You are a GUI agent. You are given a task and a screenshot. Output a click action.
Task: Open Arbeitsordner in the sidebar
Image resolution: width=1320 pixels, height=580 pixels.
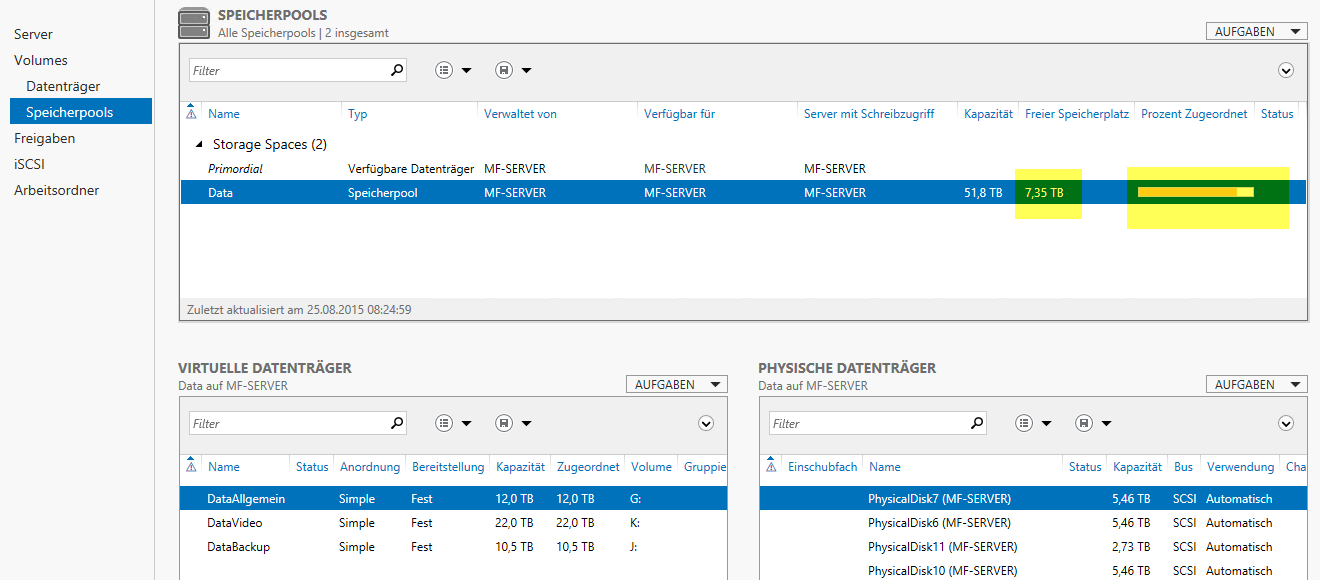pyautogui.click(x=56, y=190)
